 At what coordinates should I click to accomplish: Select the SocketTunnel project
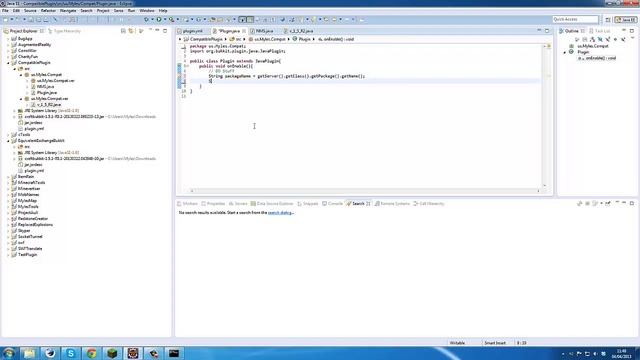[30, 237]
